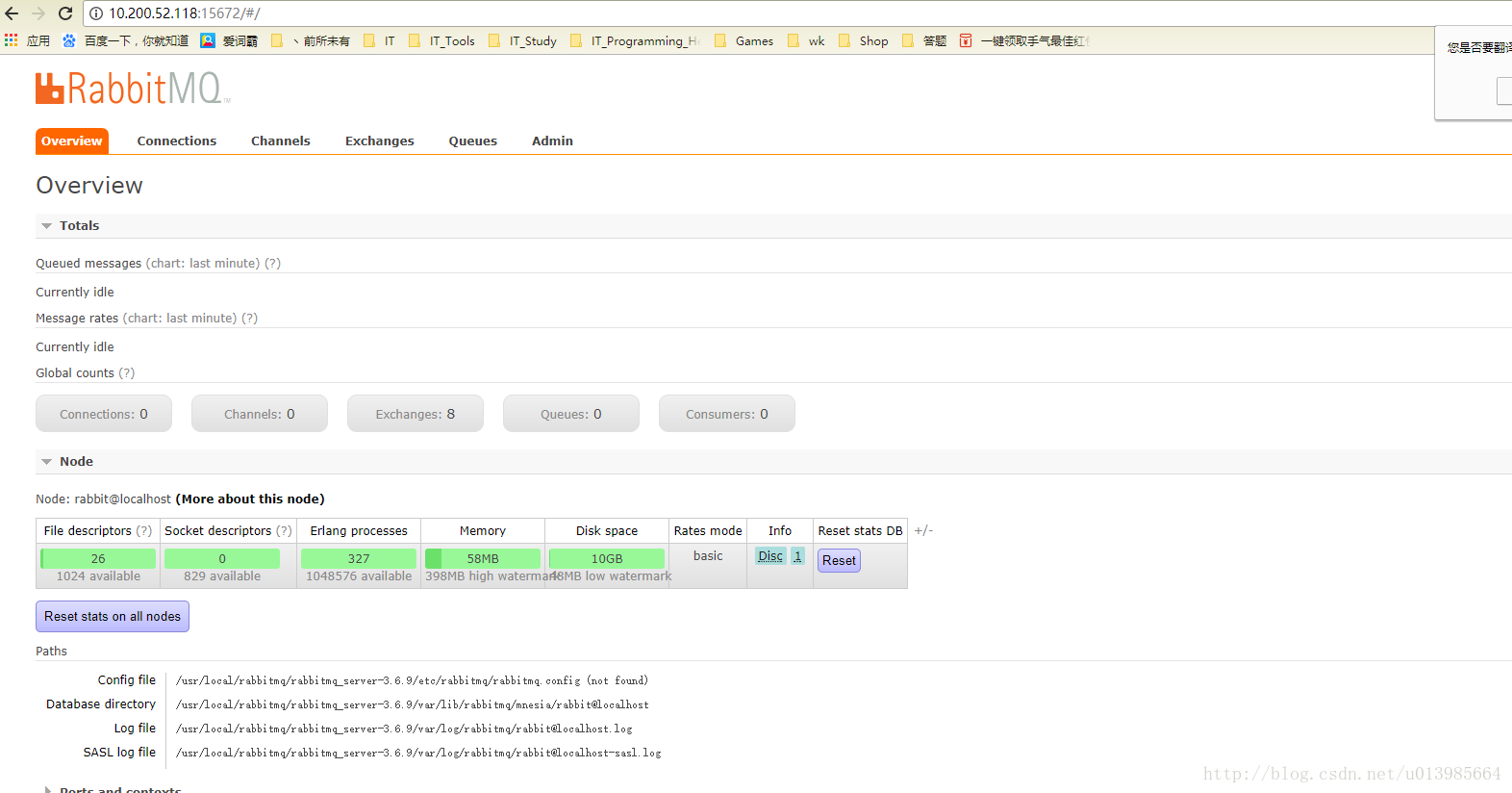
Task: Open the 前所未有 bookmark folder
Action: pyautogui.click(x=310, y=40)
